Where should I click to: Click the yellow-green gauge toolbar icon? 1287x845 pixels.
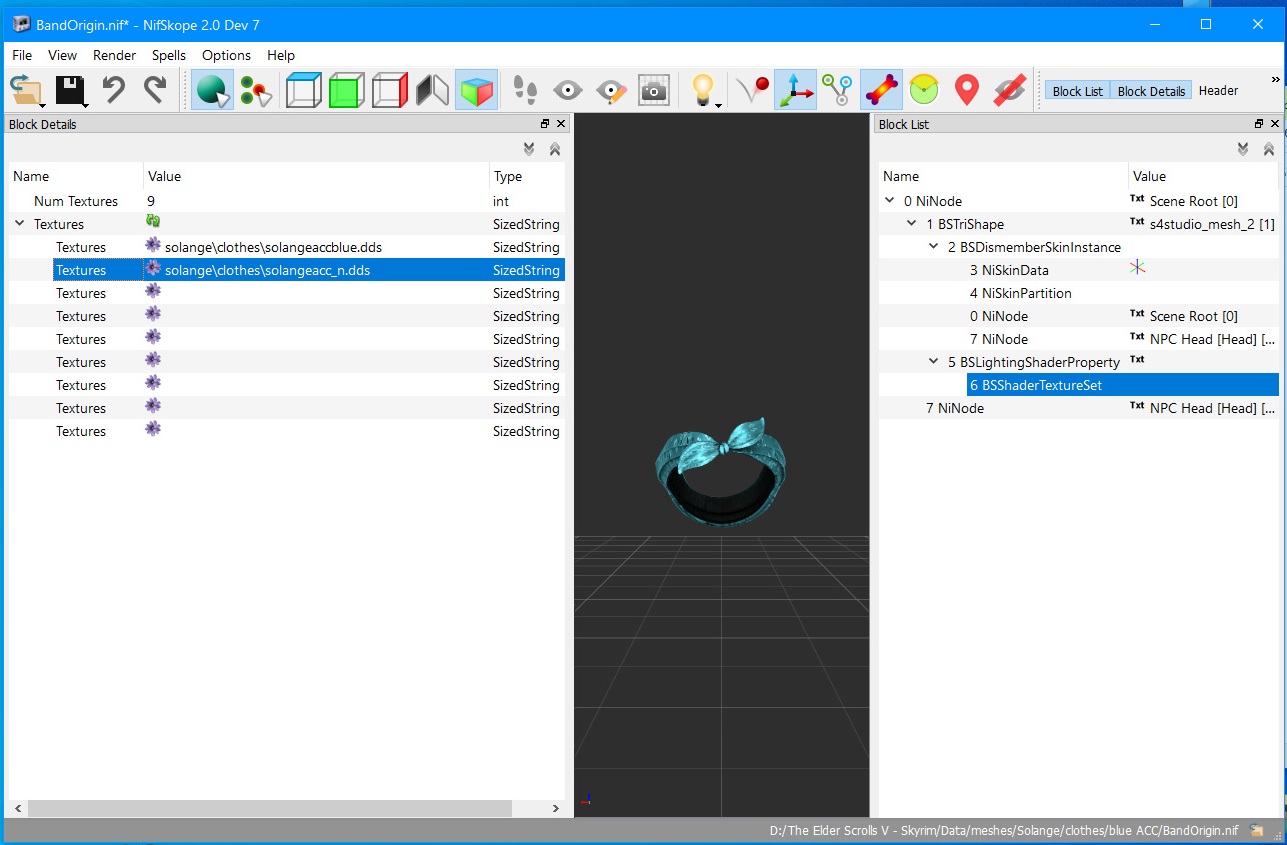point(924,91)
